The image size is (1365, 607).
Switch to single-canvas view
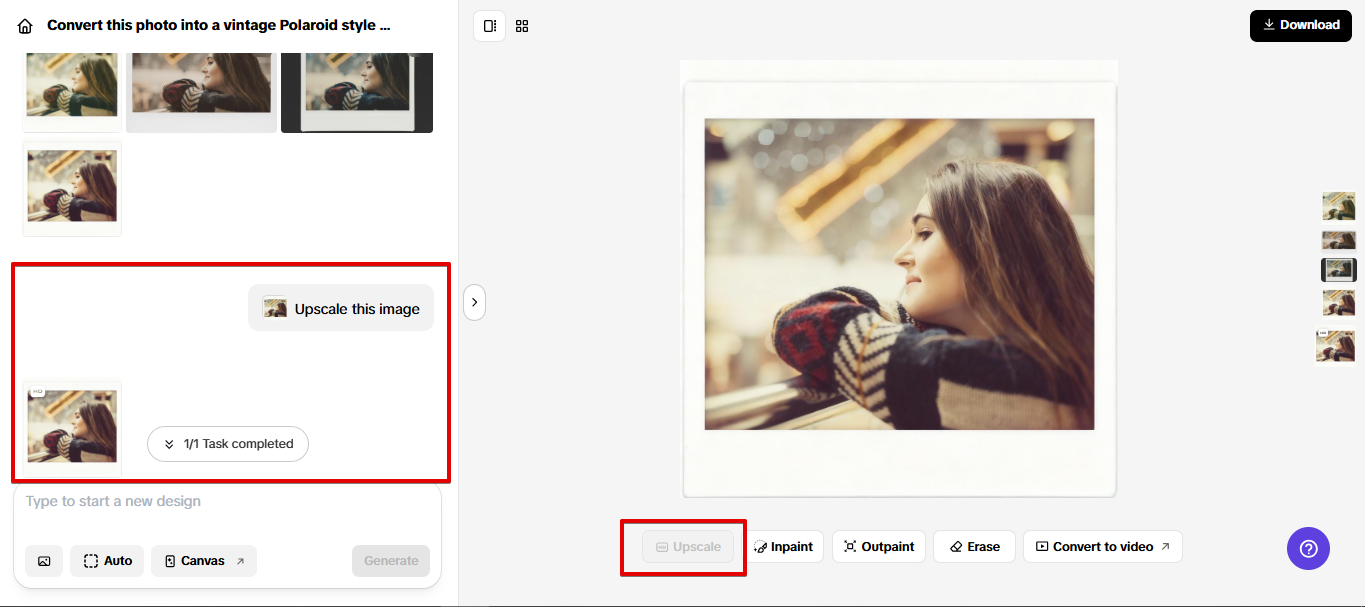pyautogui.click(x=489, y=26)
